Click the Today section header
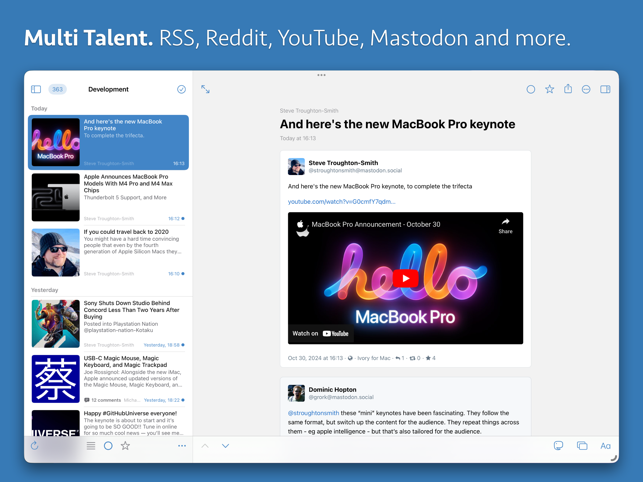The image size is (643, 482). tap(39, 108)
